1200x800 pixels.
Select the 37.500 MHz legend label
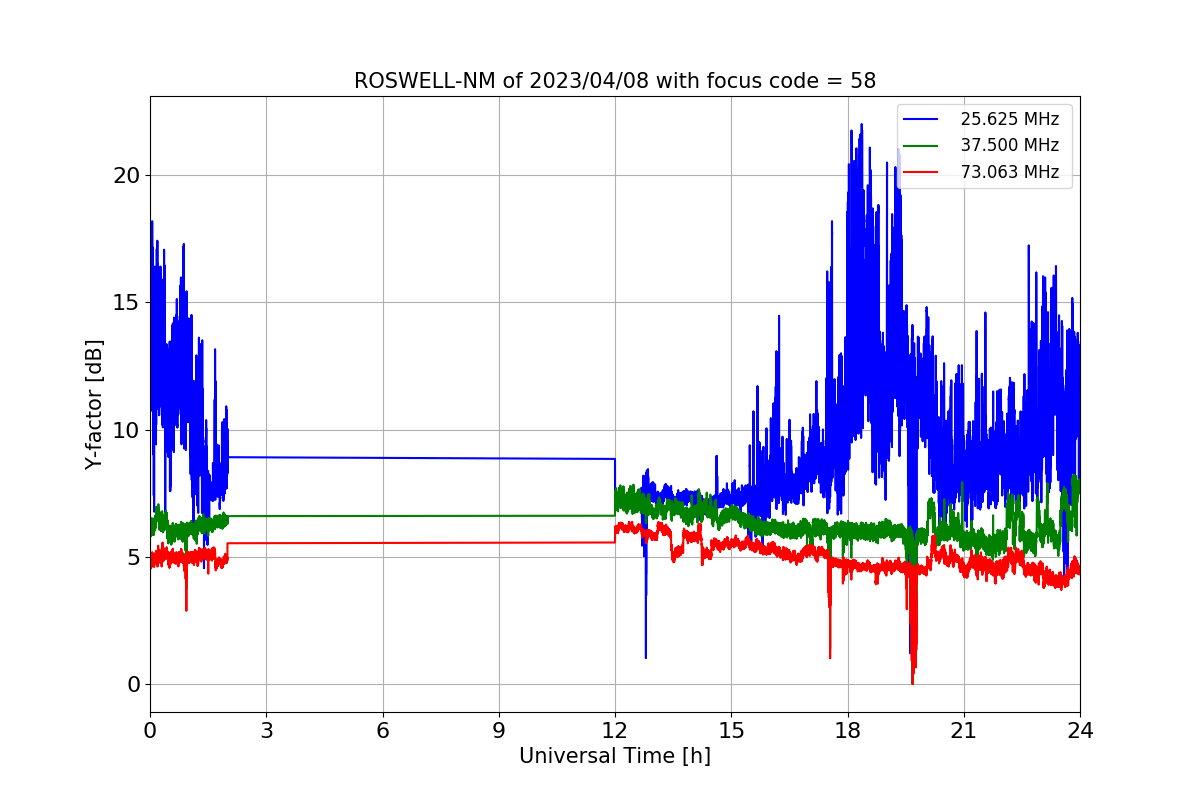[x=1009, y=145]
